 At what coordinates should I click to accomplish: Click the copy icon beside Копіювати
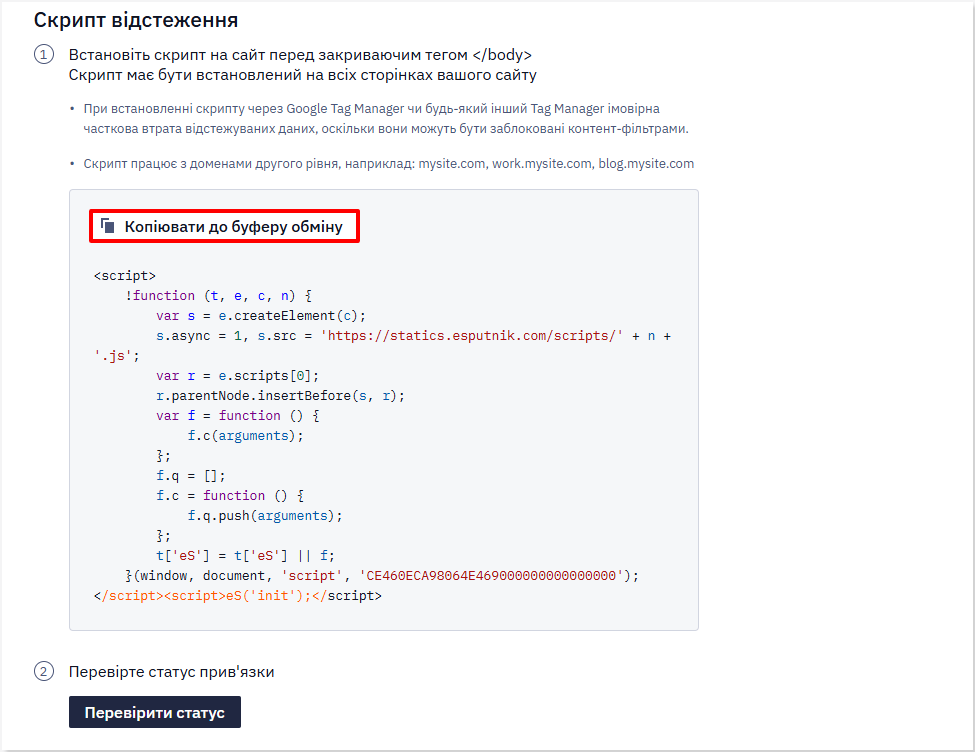point(108,226)
